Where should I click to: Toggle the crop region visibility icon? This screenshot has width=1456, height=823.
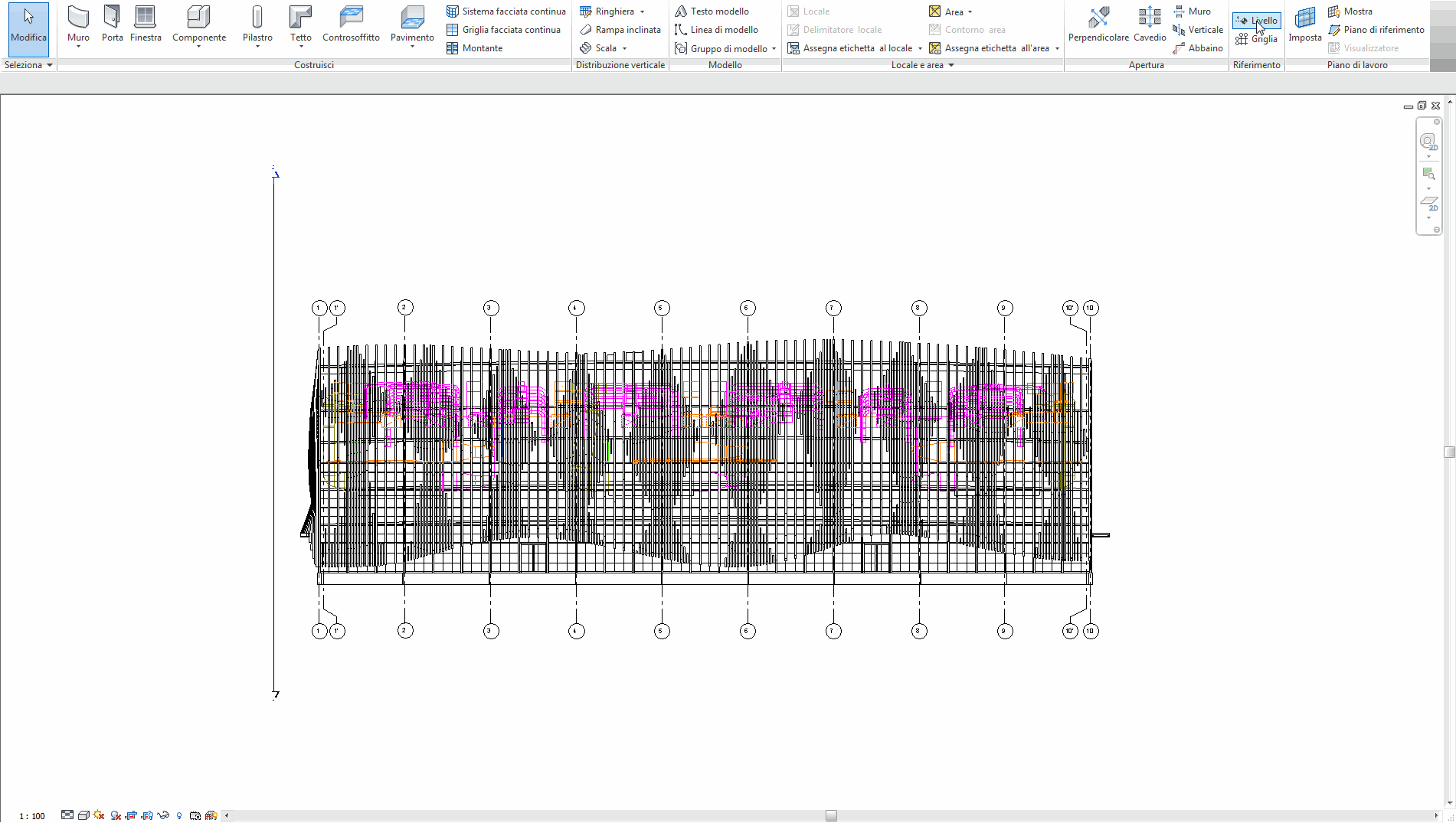coord(146,815)
